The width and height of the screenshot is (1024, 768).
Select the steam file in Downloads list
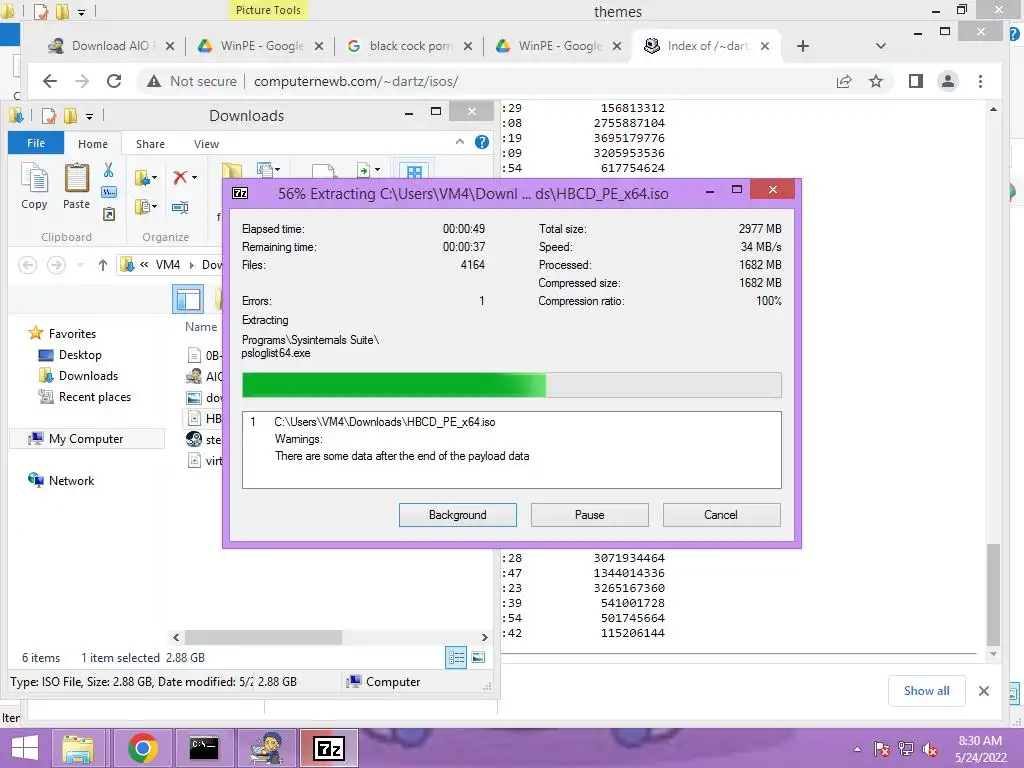point(204,440)
